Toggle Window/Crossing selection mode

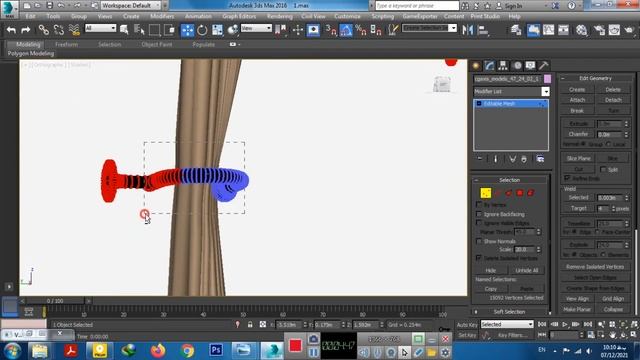tap(169, 30)
